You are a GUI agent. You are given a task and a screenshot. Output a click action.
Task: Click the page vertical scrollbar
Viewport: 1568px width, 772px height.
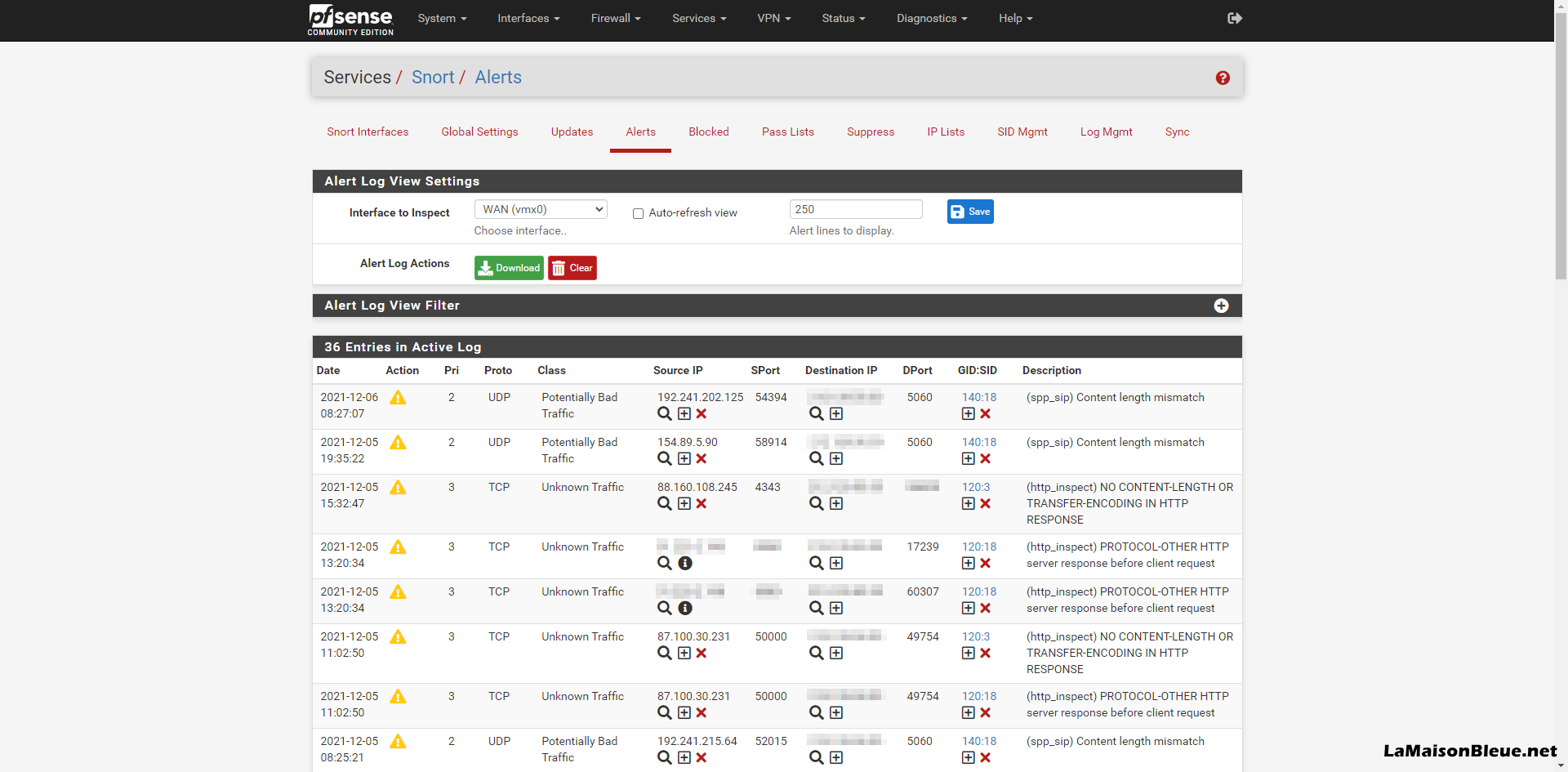[1561, 147]
